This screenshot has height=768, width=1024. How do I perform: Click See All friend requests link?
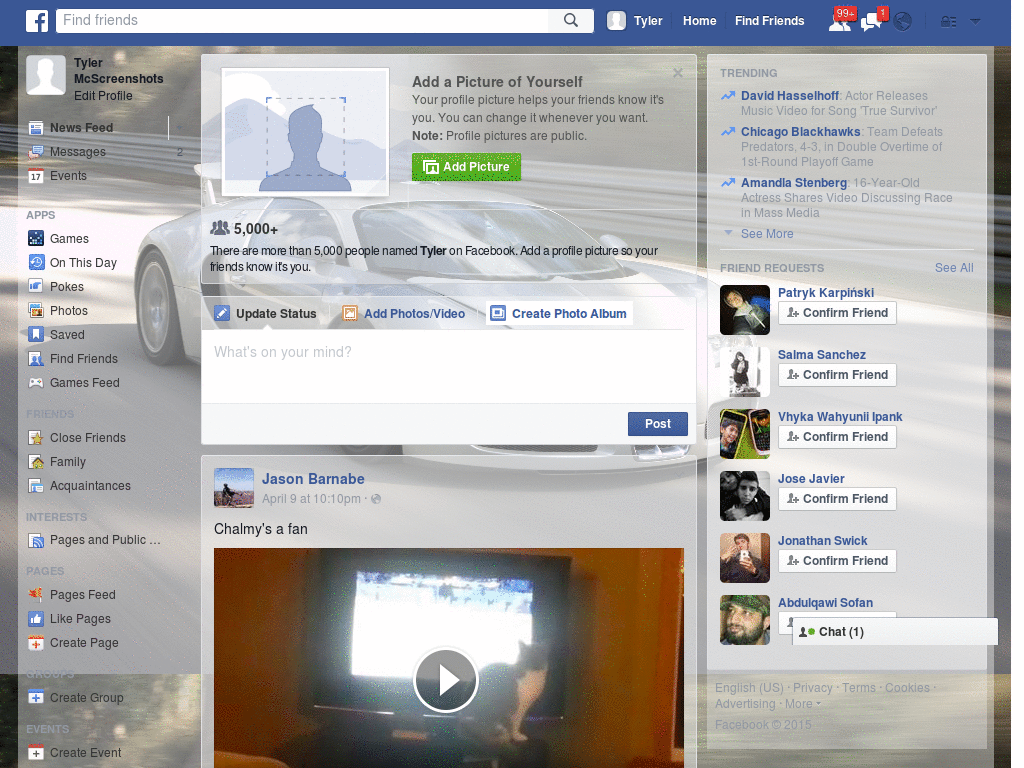tap(953, 268)
